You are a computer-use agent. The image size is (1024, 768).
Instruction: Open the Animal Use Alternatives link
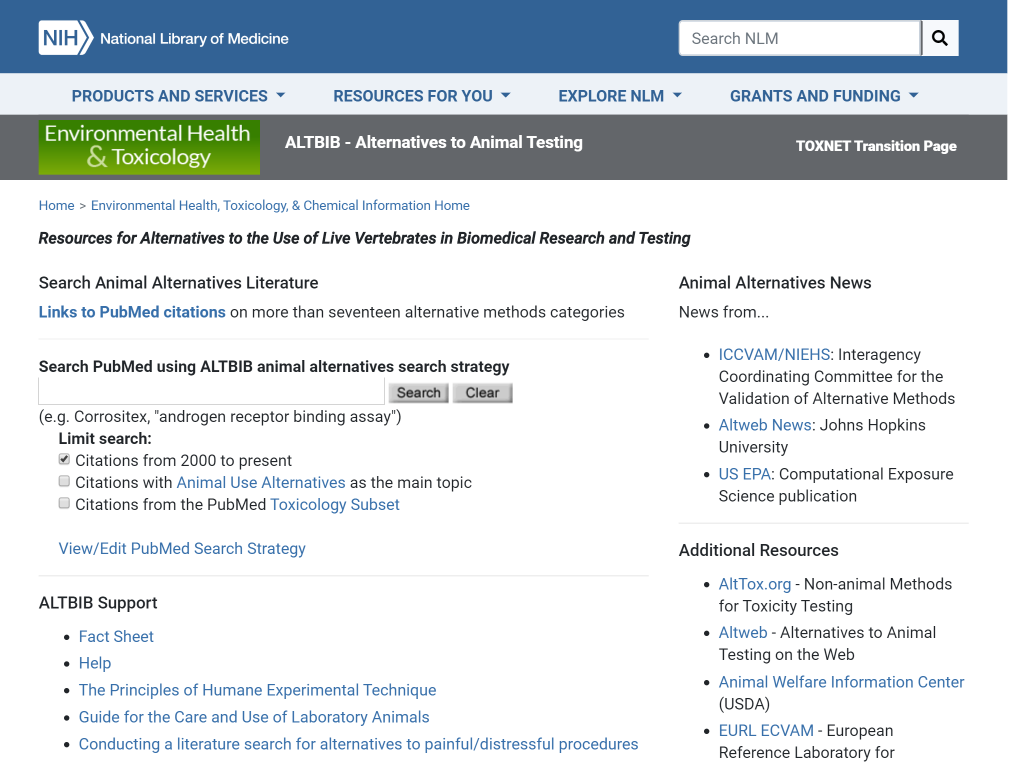[261, 483]
